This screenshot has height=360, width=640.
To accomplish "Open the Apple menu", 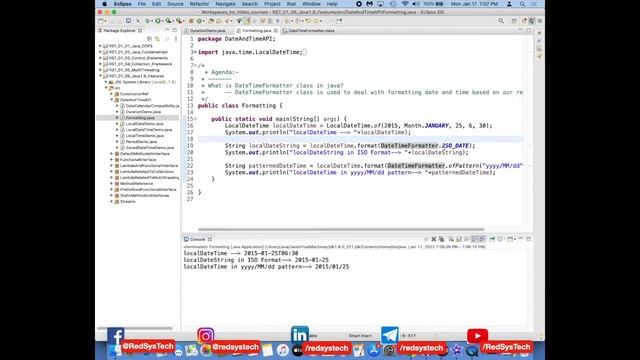I will (104, 4).
